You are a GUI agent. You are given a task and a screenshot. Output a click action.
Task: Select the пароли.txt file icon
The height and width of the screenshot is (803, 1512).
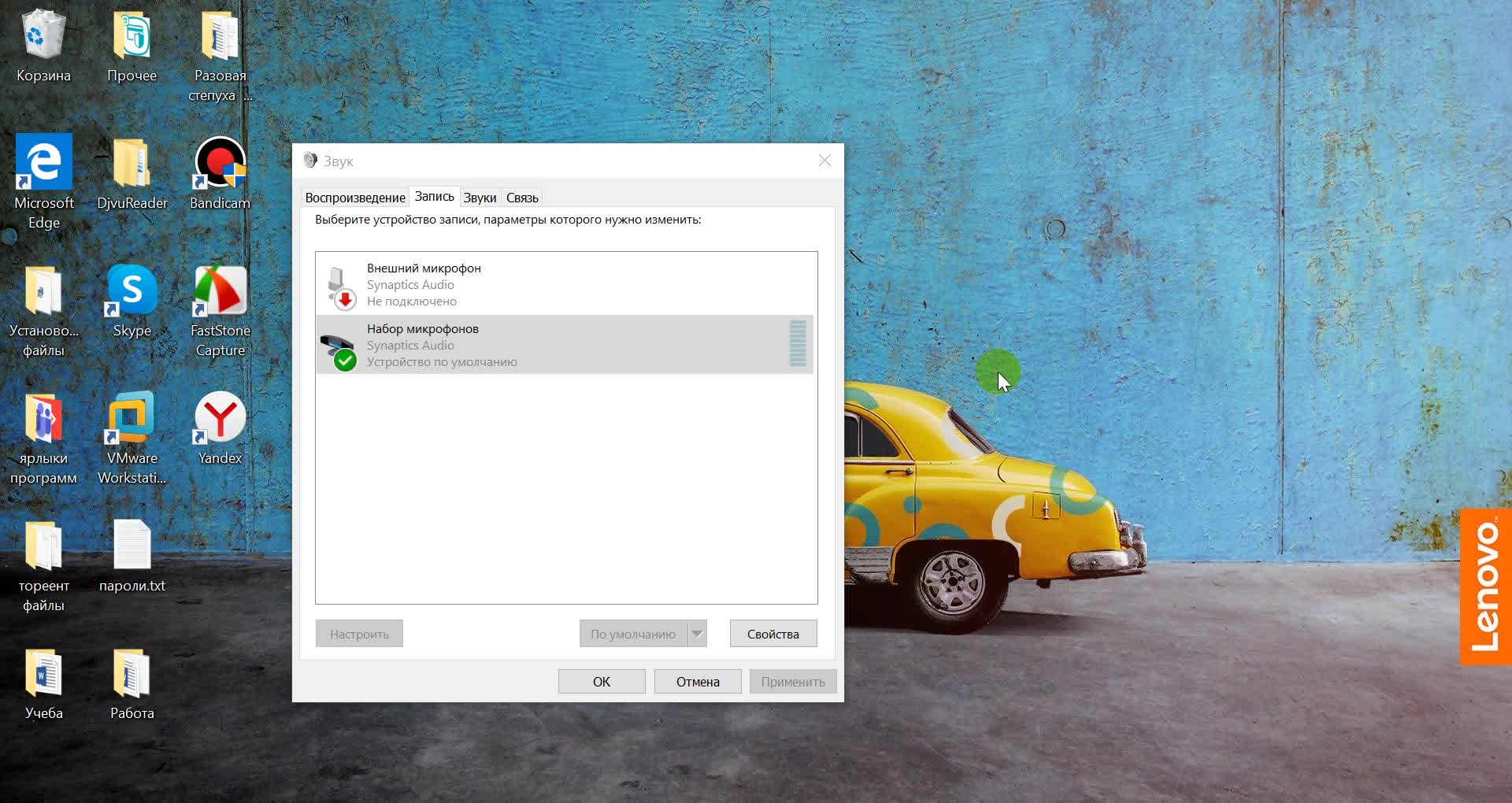(x=132, y=544)
